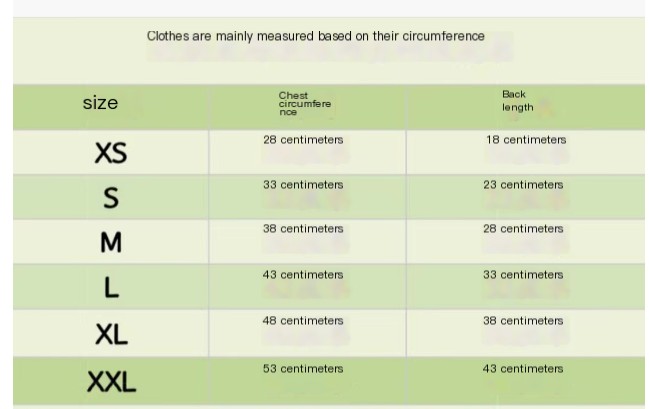The image size is (649, 409).
Task: Select the XL size label
Action: click(111, 334)
